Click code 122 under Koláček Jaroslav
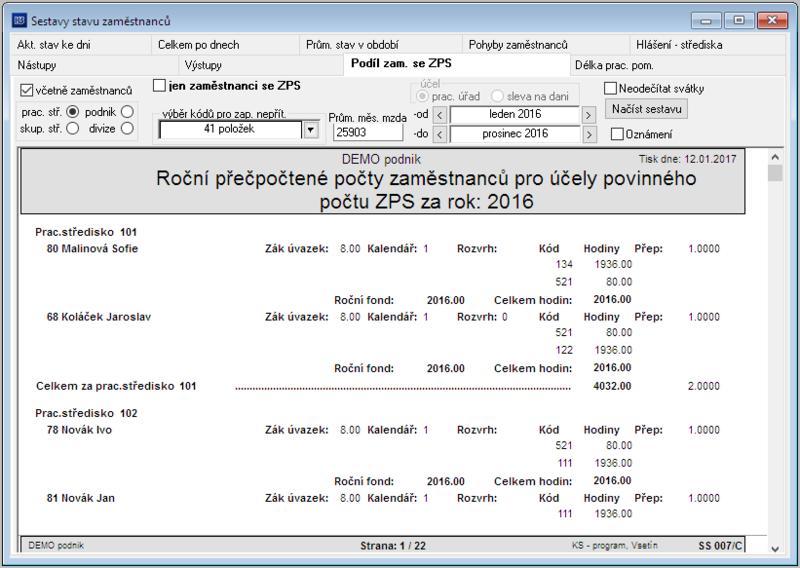Image resolution: width=800 pixels, height=568 pixels. tap(564, 350)
